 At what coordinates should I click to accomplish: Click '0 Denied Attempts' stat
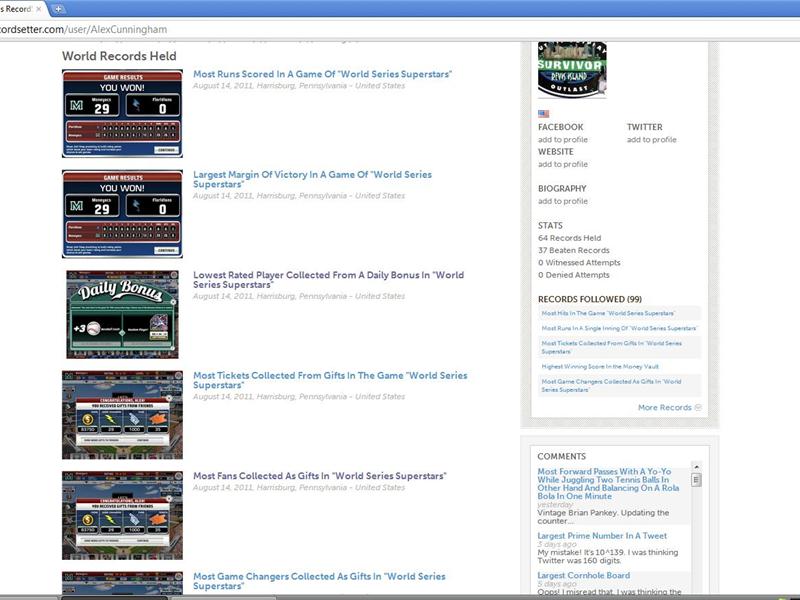tap(573, 274)
